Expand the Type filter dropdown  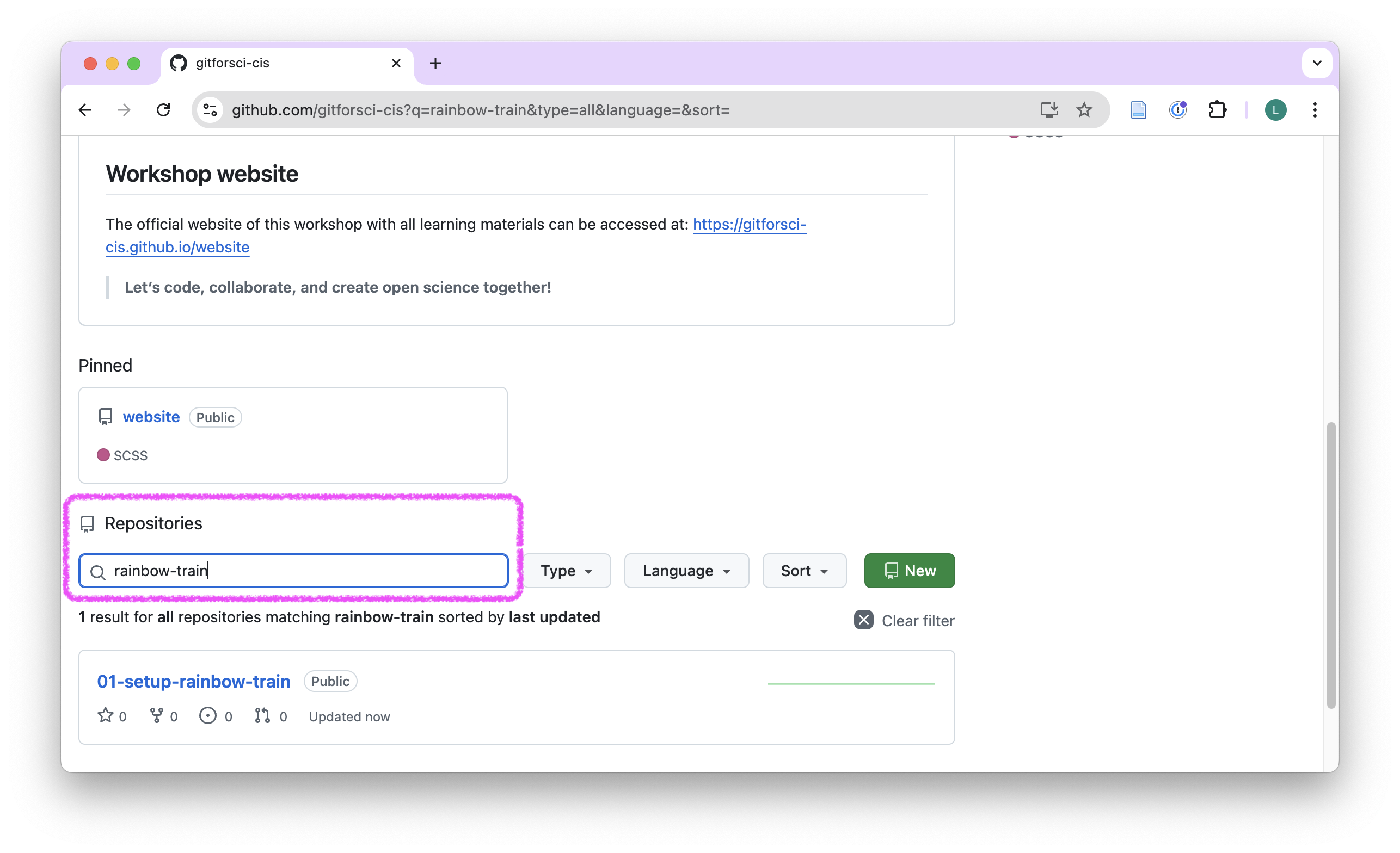tap(567, 571)
